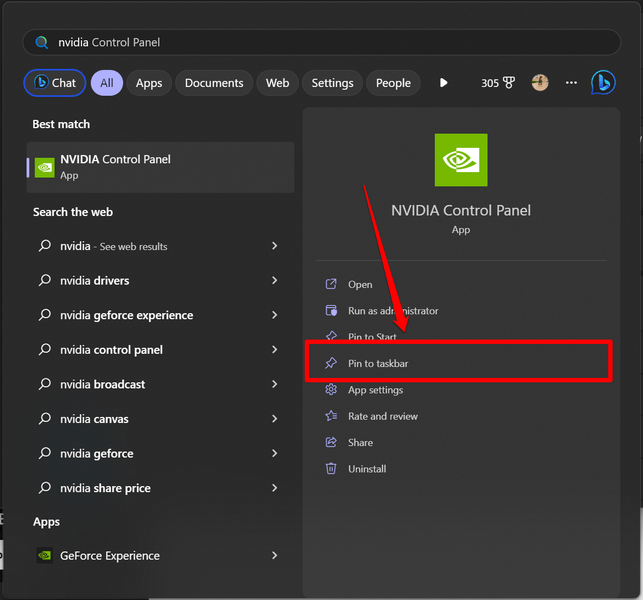Click search icon beside 'nvidia share price'
643x600 pixels.
(x=45, y=488)
